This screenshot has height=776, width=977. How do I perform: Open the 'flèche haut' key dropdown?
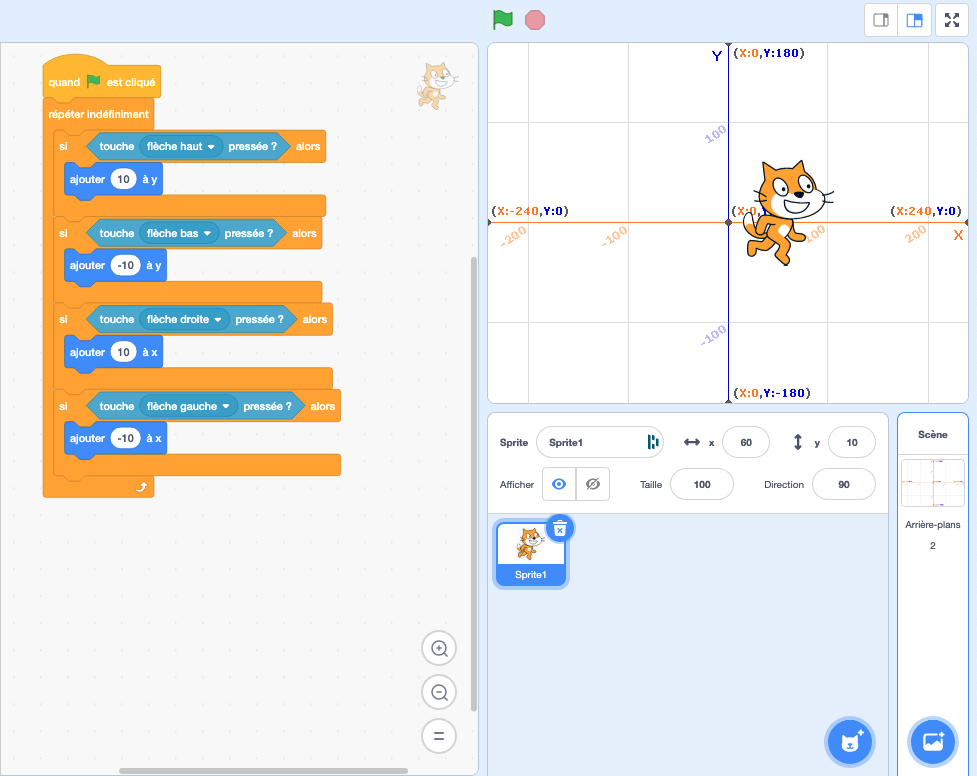tap(181, 146)
